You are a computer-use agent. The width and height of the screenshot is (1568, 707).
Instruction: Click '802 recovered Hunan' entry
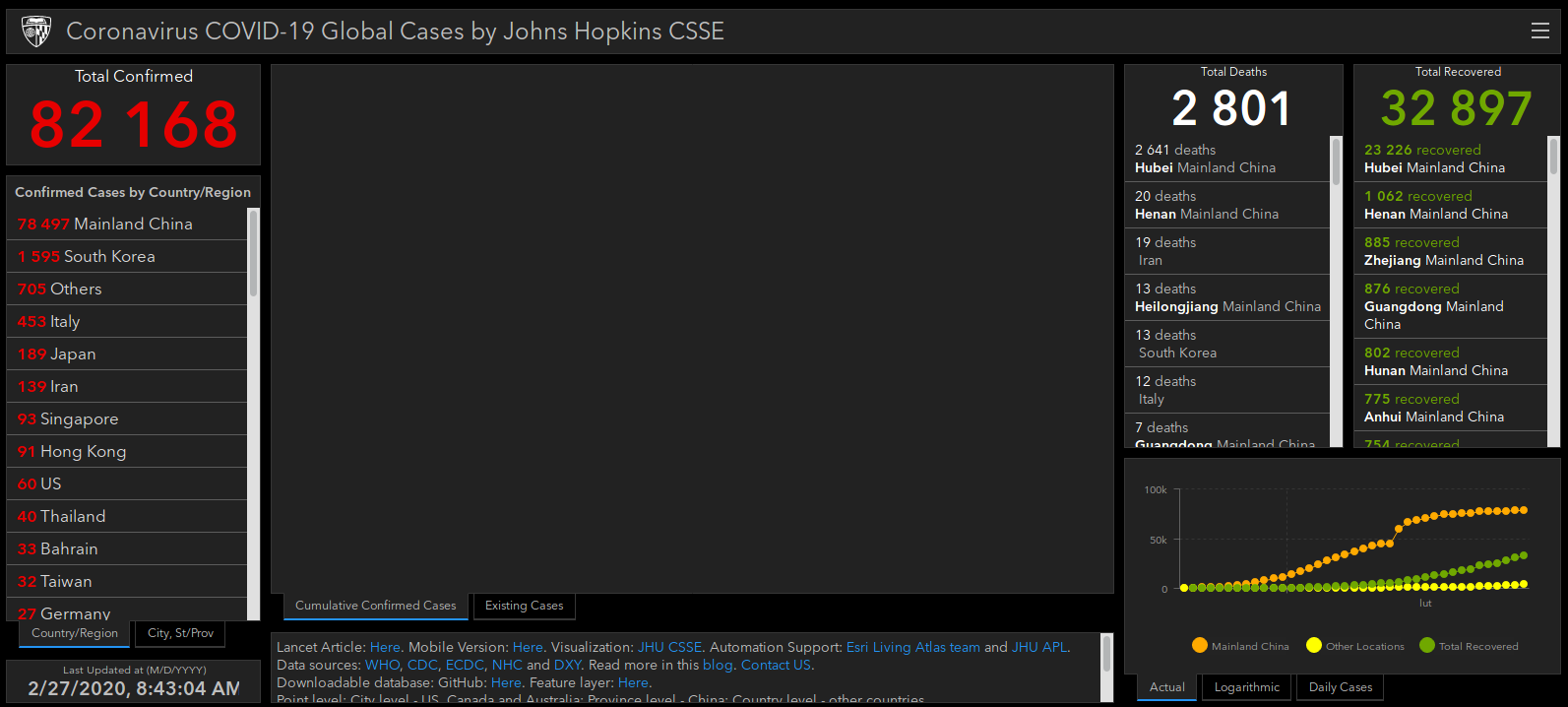click(1452, 361)
